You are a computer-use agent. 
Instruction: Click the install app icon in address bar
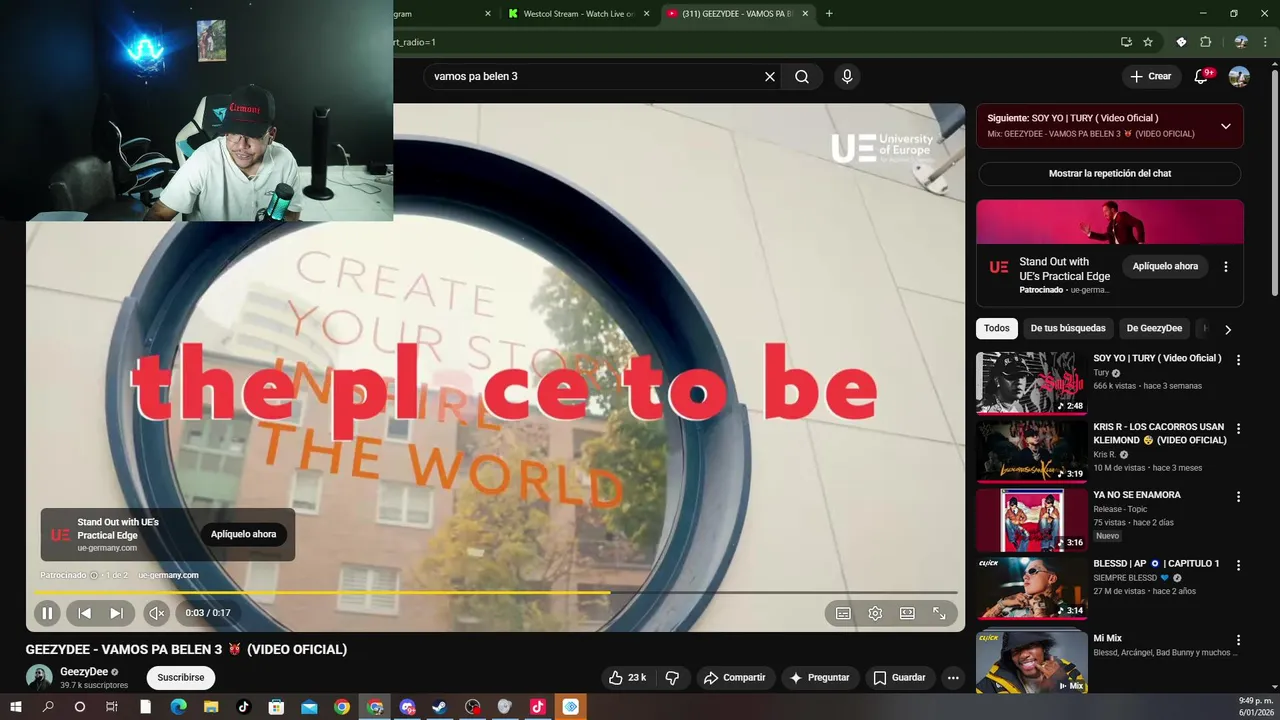1126,42
